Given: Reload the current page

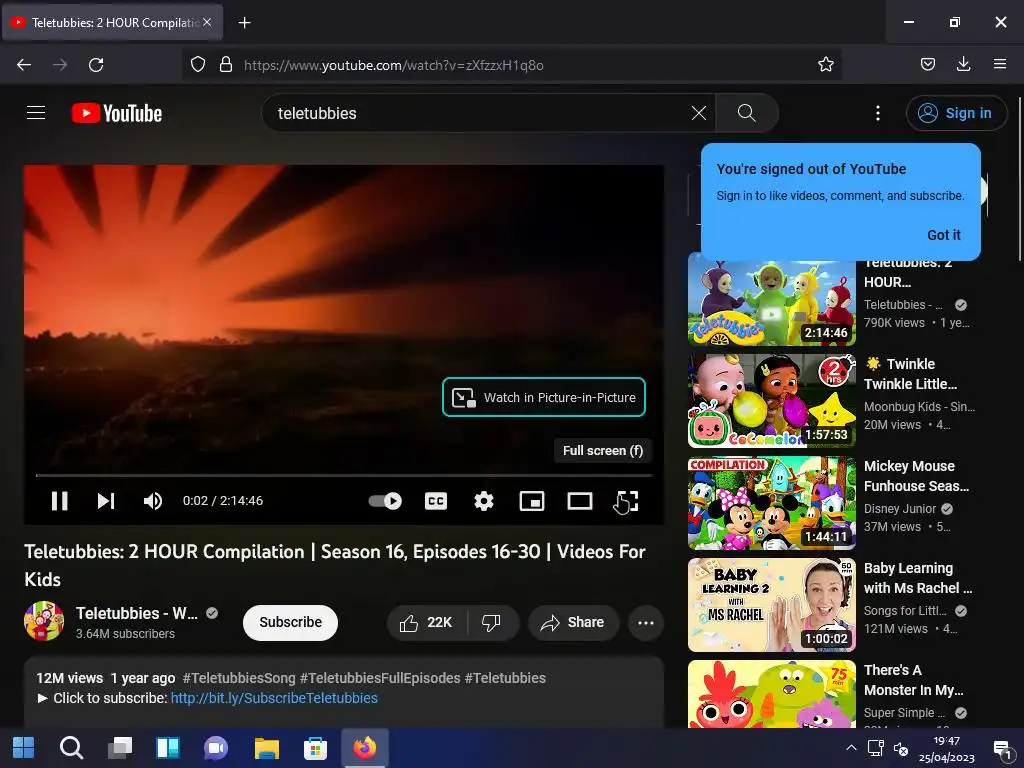Looking at the screenshot, I should click(x=96, y=65).
